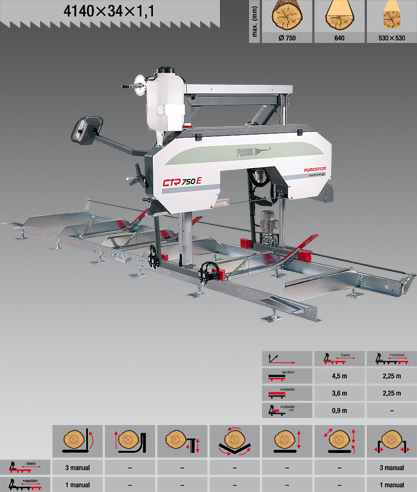
Task: Click the round log Ø 750 icon
Action: (287, 15)
